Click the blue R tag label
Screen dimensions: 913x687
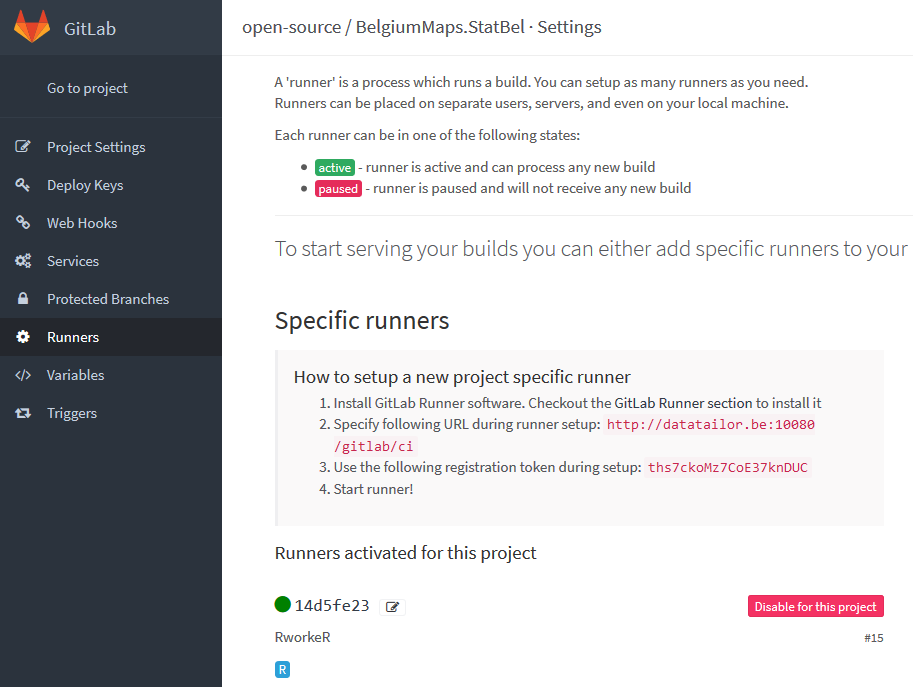tap(282, 670)
